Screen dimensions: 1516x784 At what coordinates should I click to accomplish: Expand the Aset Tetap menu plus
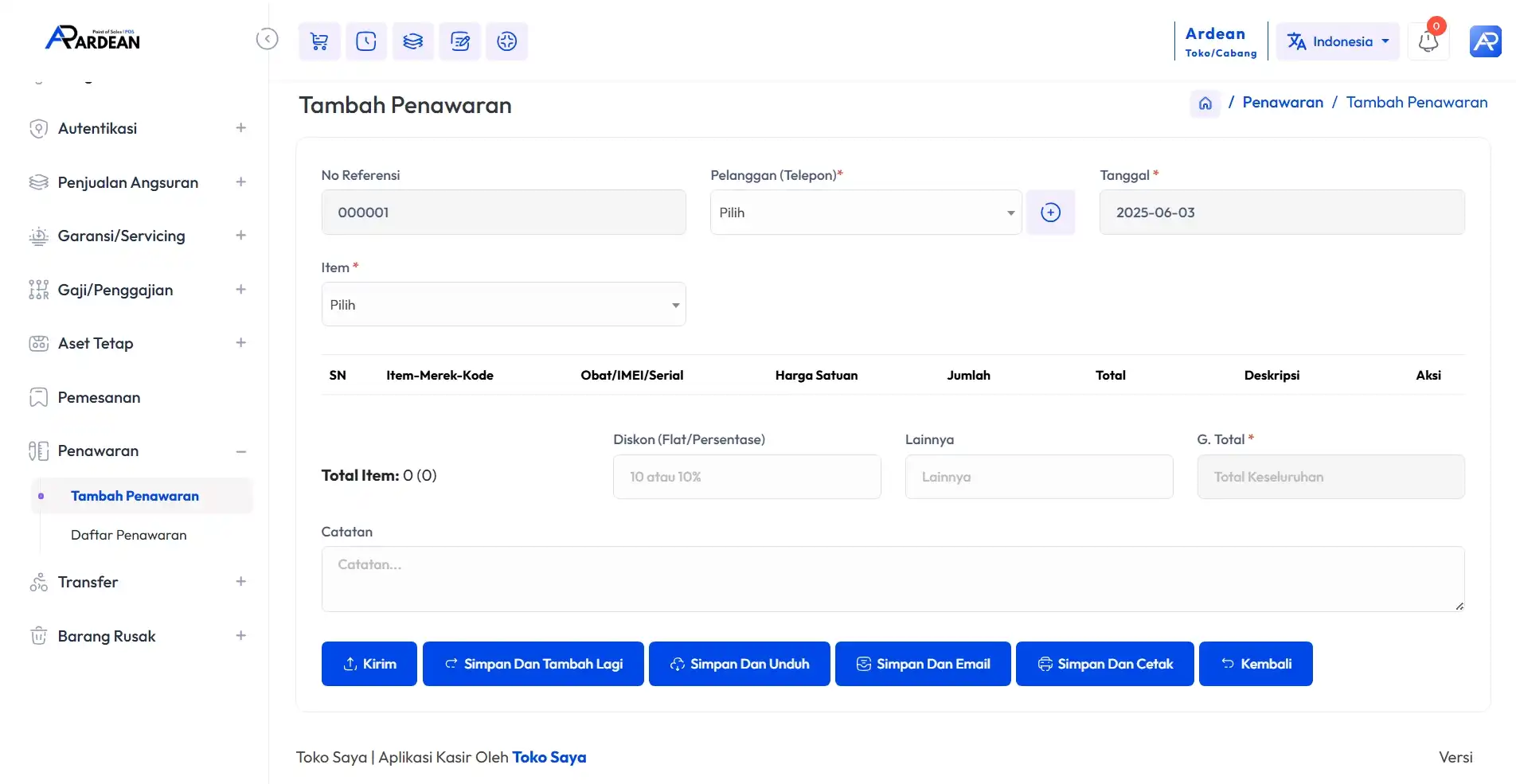(240, 343)
